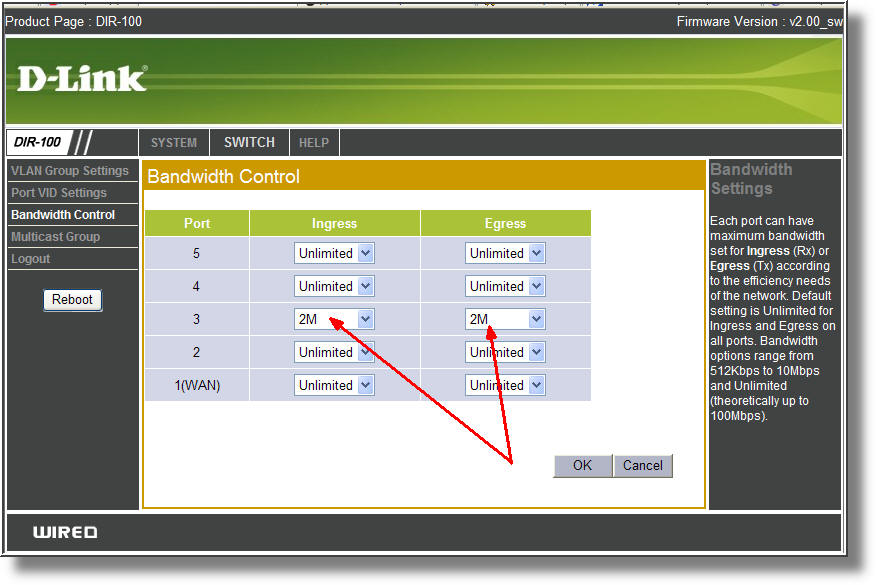This screenshot has height=585, width=877.
Task: Select Bandwidth Control in sidebar
Action: (63, 215)
